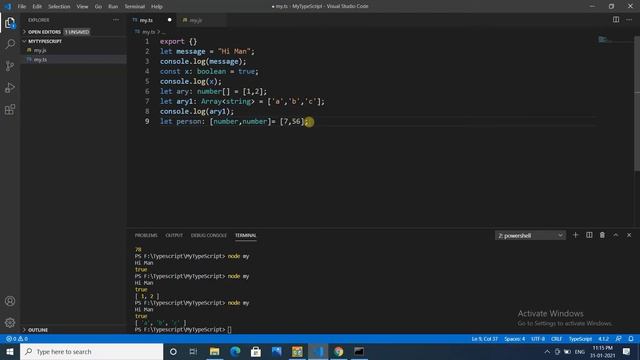The width and height of the screenshot is (640, 360).
Task: Switch to the Problems panel tab
Action: tap(146, 235)
